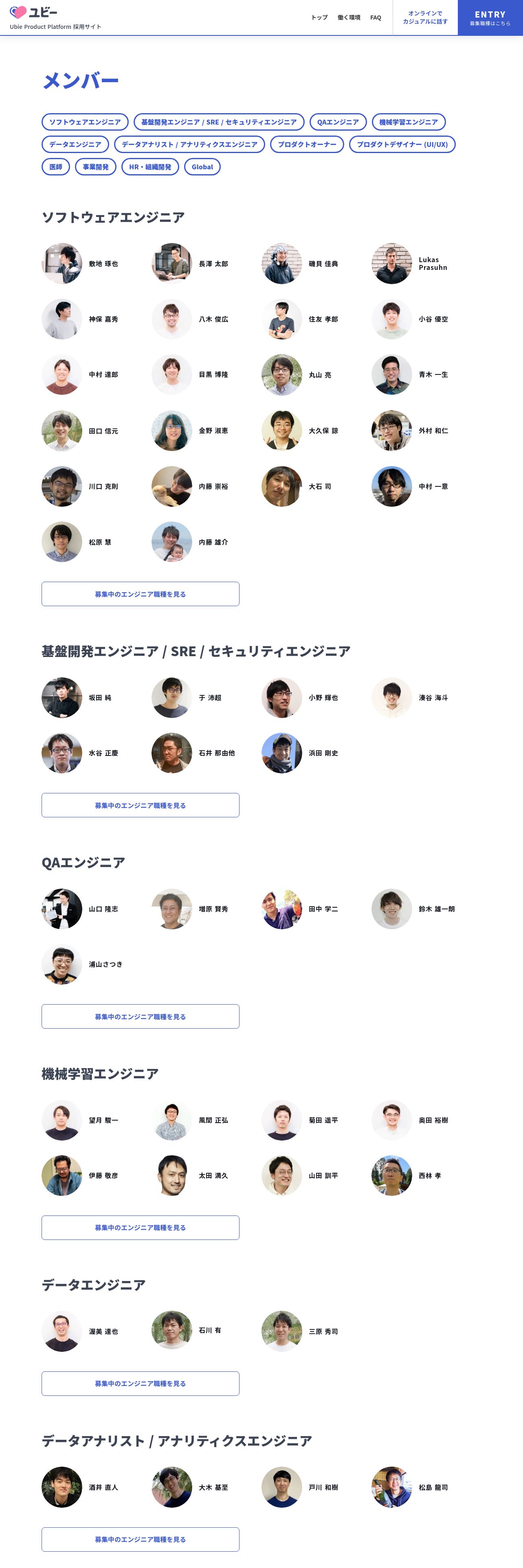This screenshot has width=523, height=1568.
Task: Open 松島 龍司's profile photo
Action: click(391, 1487)
